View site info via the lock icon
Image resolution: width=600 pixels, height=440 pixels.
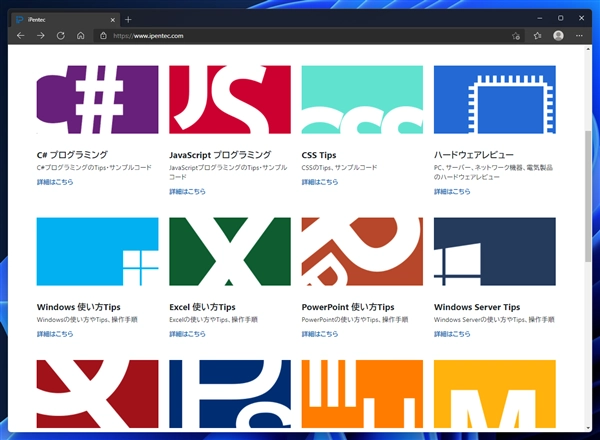pos(103,36)
